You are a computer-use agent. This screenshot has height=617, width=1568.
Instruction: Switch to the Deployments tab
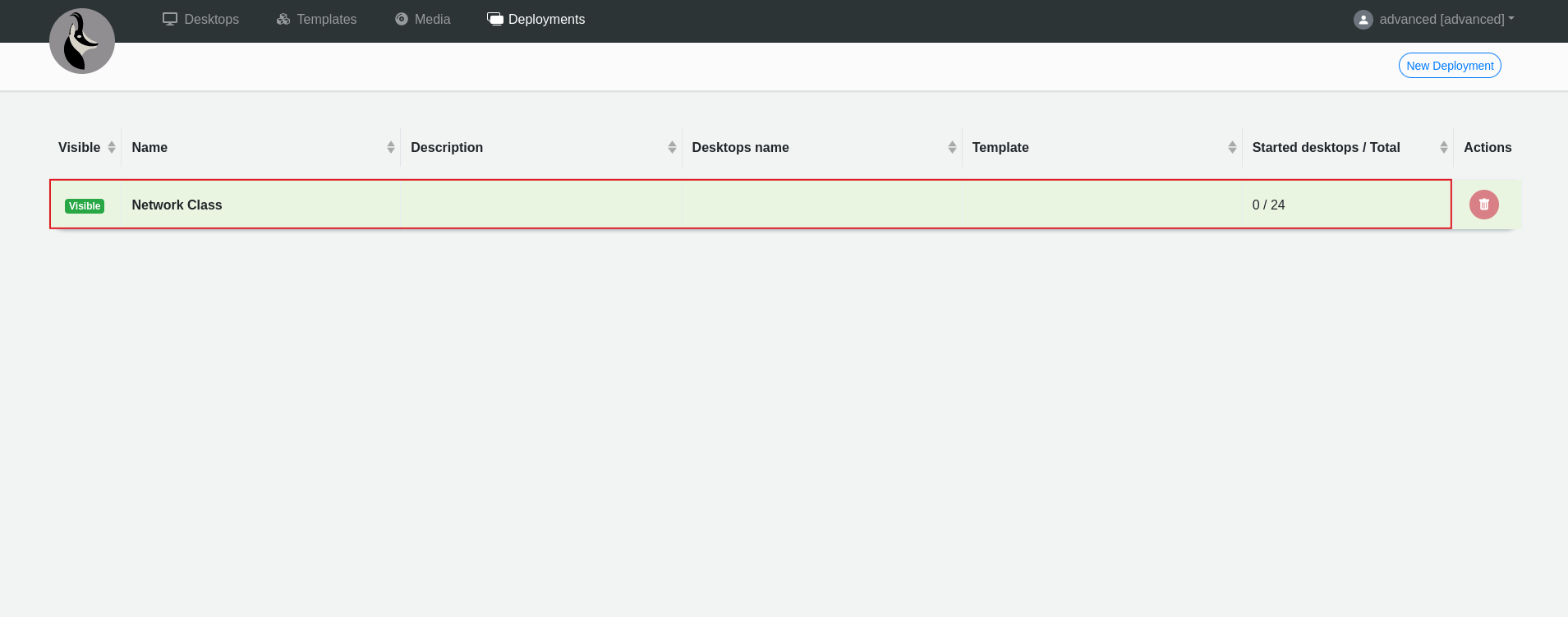pos(536,20)
